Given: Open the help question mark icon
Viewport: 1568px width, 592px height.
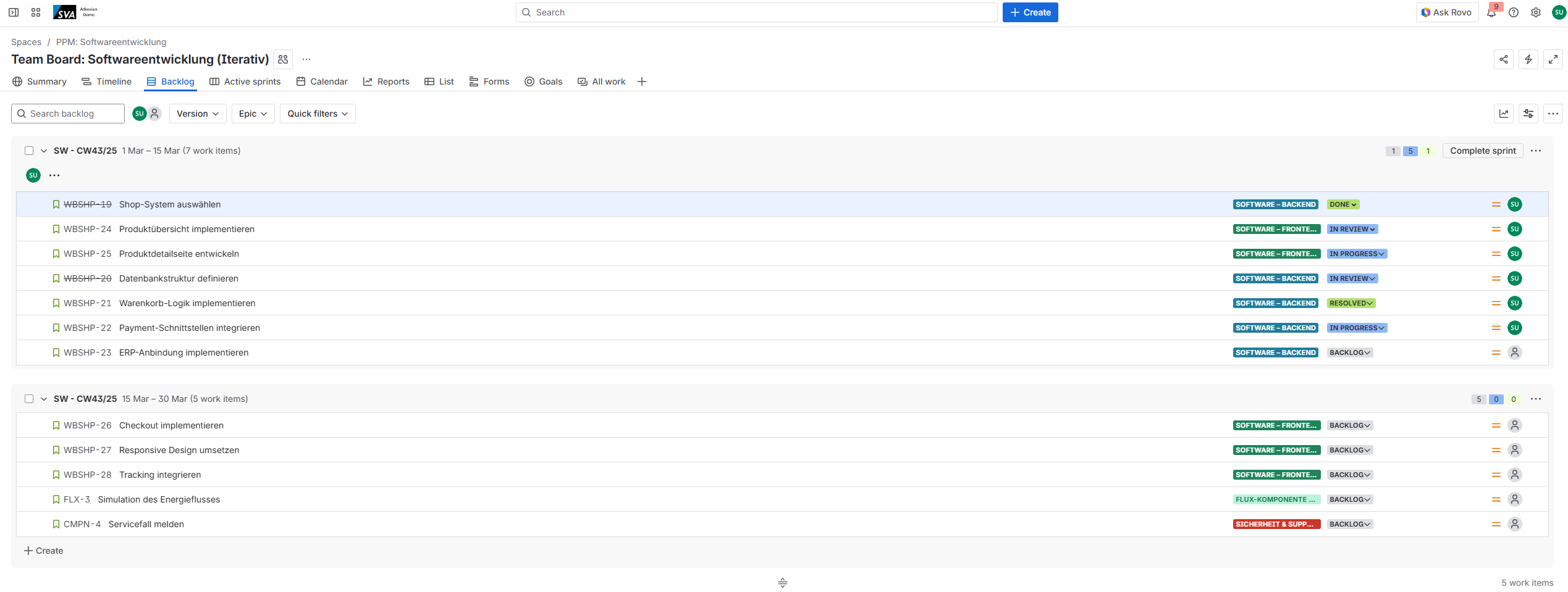Looking at the screenshot, I should [1514, 12].
